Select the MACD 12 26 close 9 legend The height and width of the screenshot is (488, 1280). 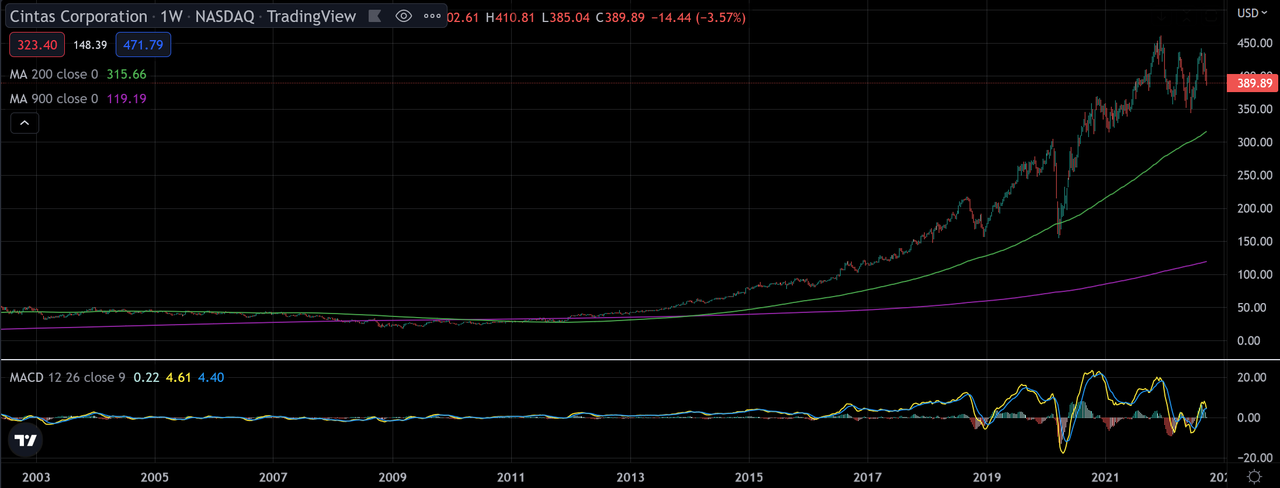pos(70,376)
